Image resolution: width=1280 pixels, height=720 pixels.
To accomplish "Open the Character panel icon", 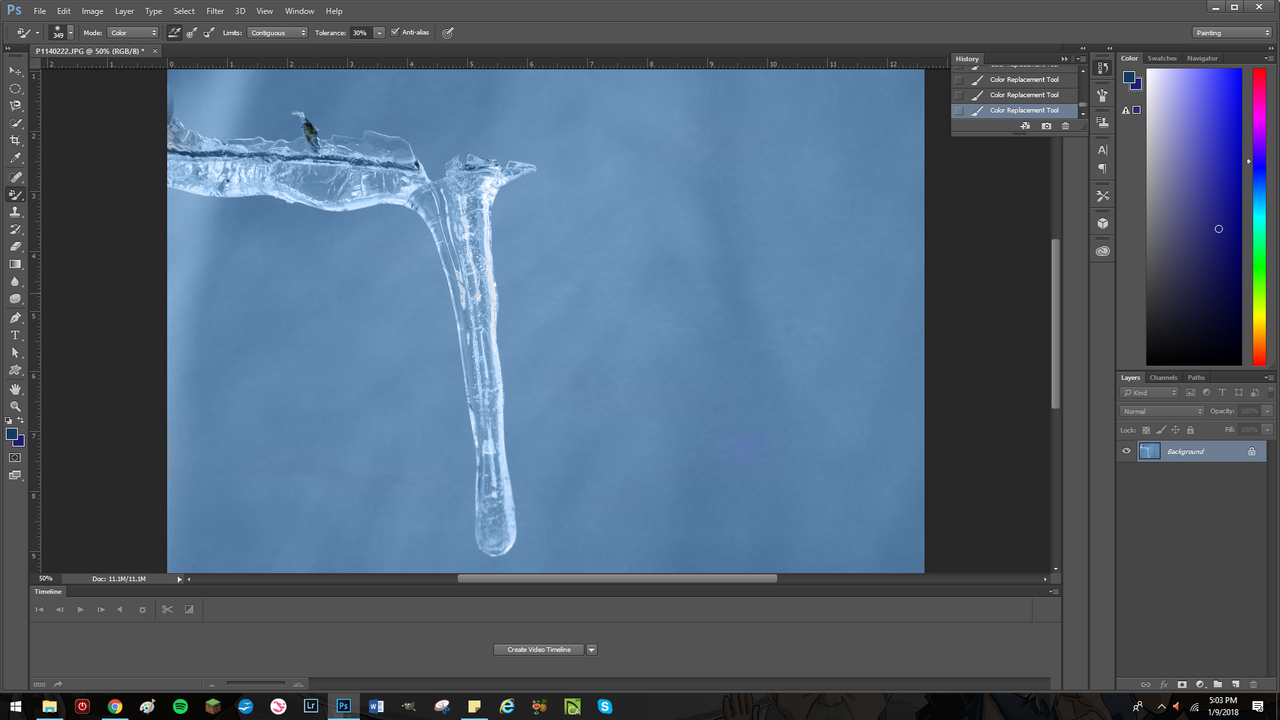I will [1102, 150].
